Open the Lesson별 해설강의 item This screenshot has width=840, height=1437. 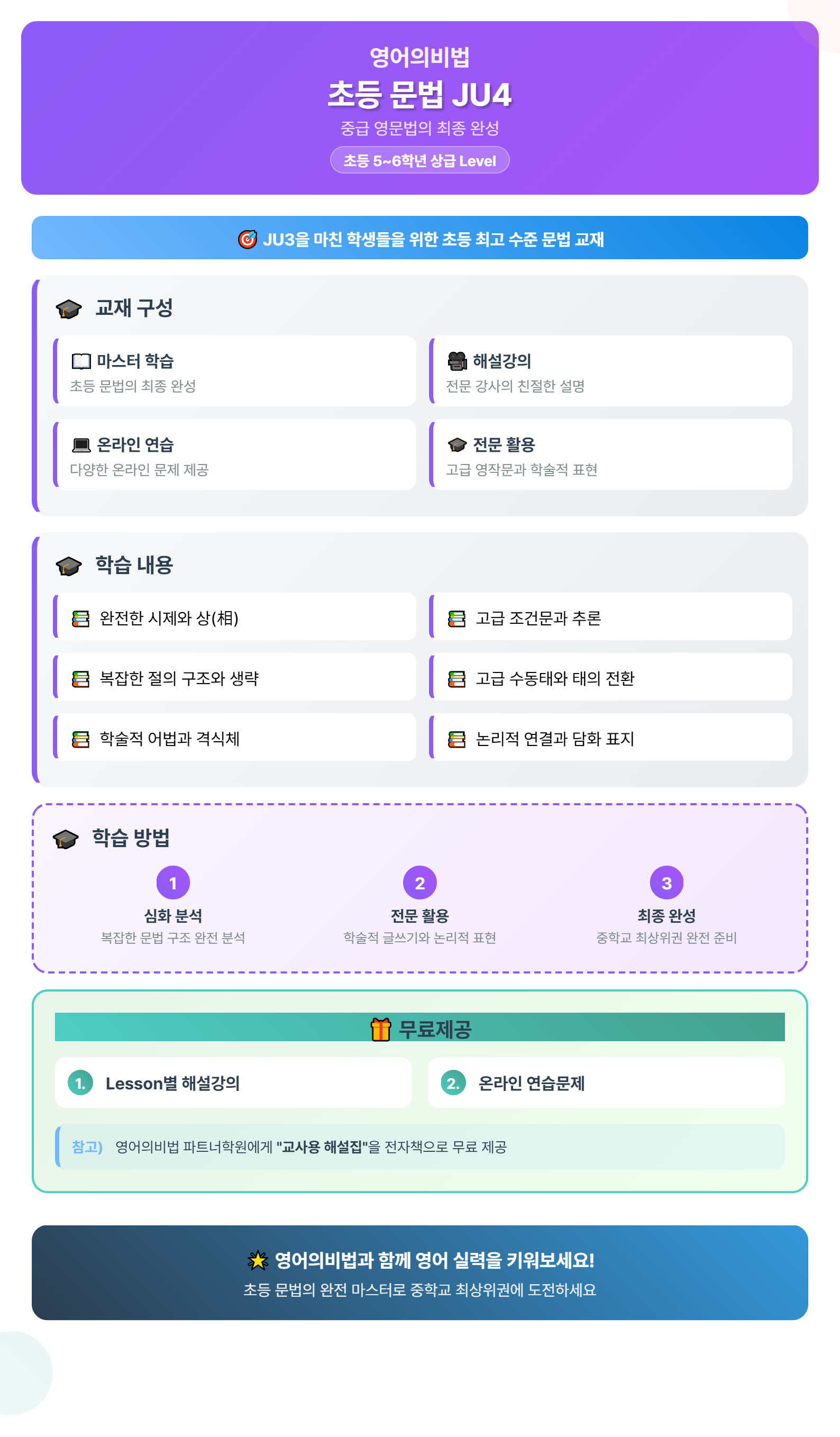(x=233, y=1083)
